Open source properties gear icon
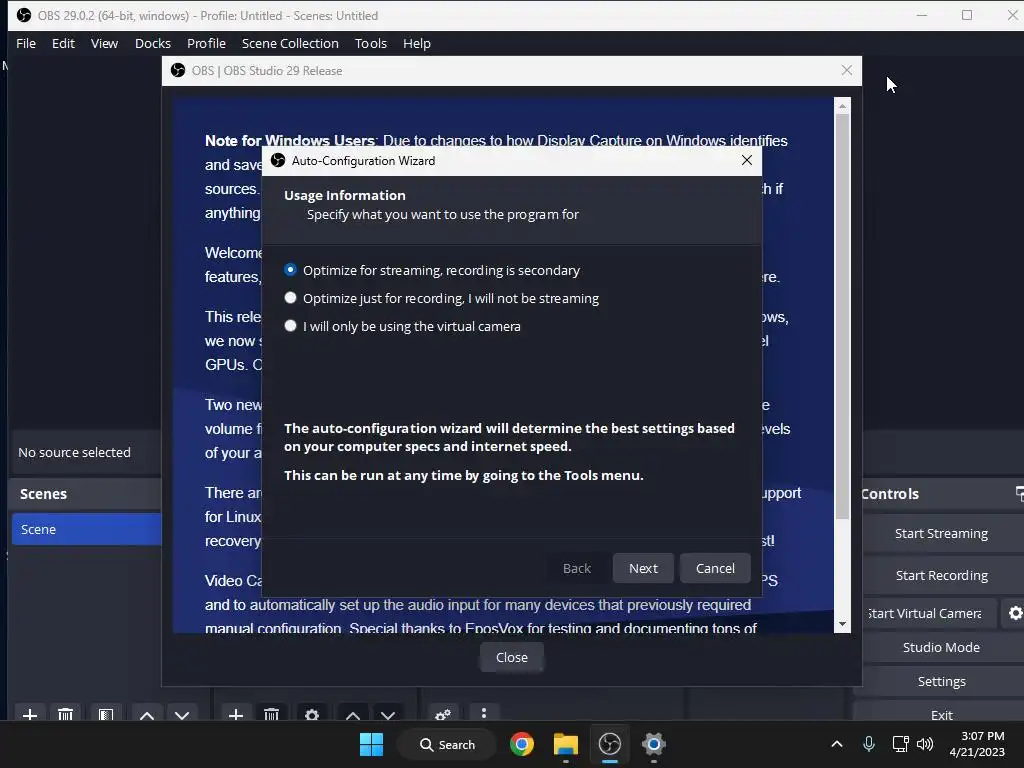The height and width of the screenshot is (768, 1024). [312, 714]
